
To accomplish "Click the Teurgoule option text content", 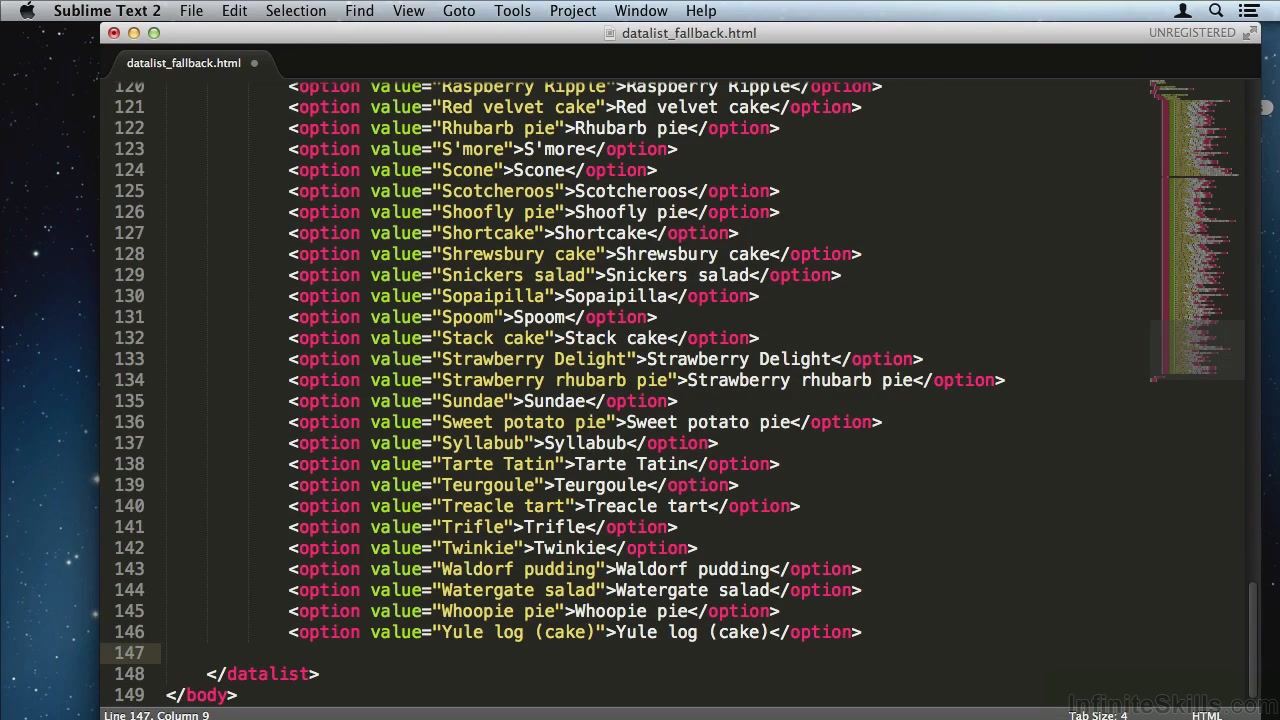I will coord(600,485).
